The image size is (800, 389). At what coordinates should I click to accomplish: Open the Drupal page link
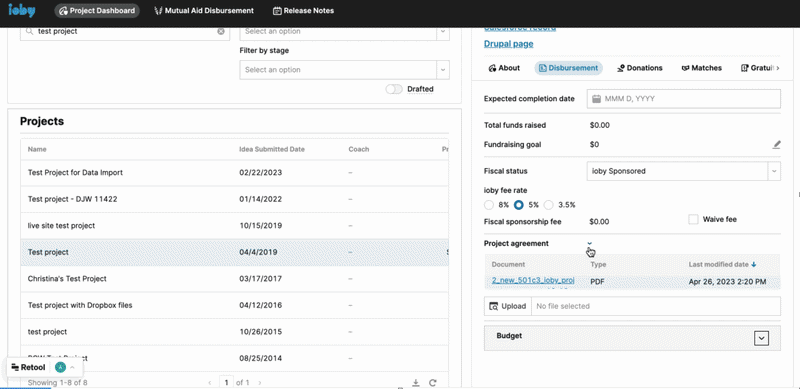pos(509,44)
